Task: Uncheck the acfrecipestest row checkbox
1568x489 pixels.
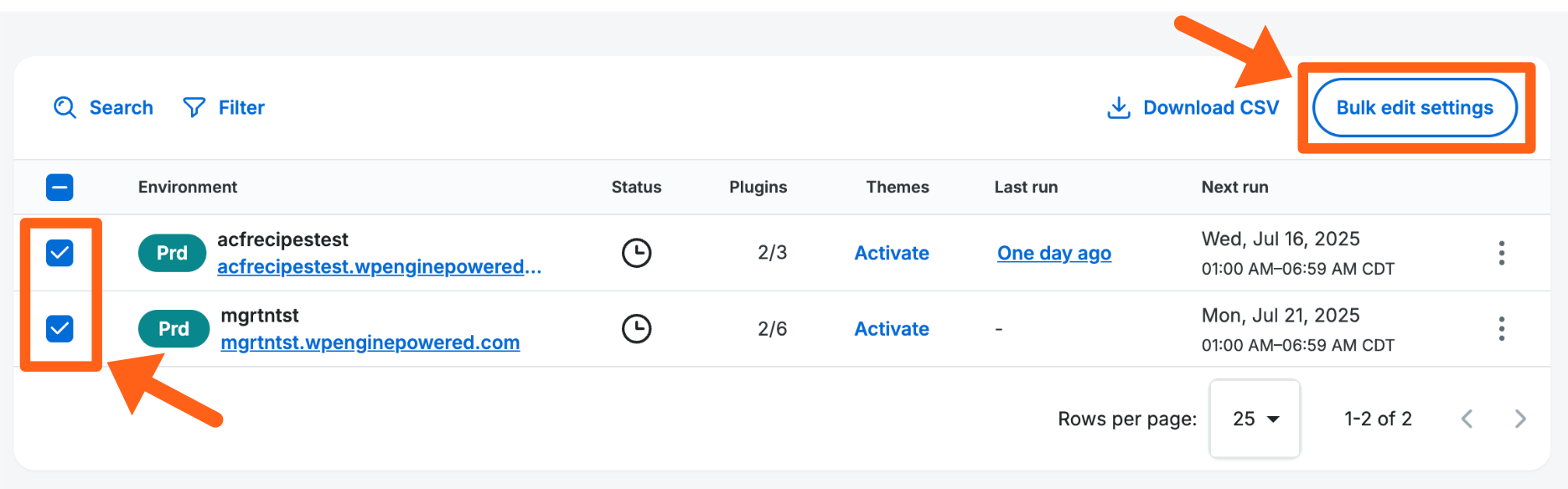Action: 60,253
